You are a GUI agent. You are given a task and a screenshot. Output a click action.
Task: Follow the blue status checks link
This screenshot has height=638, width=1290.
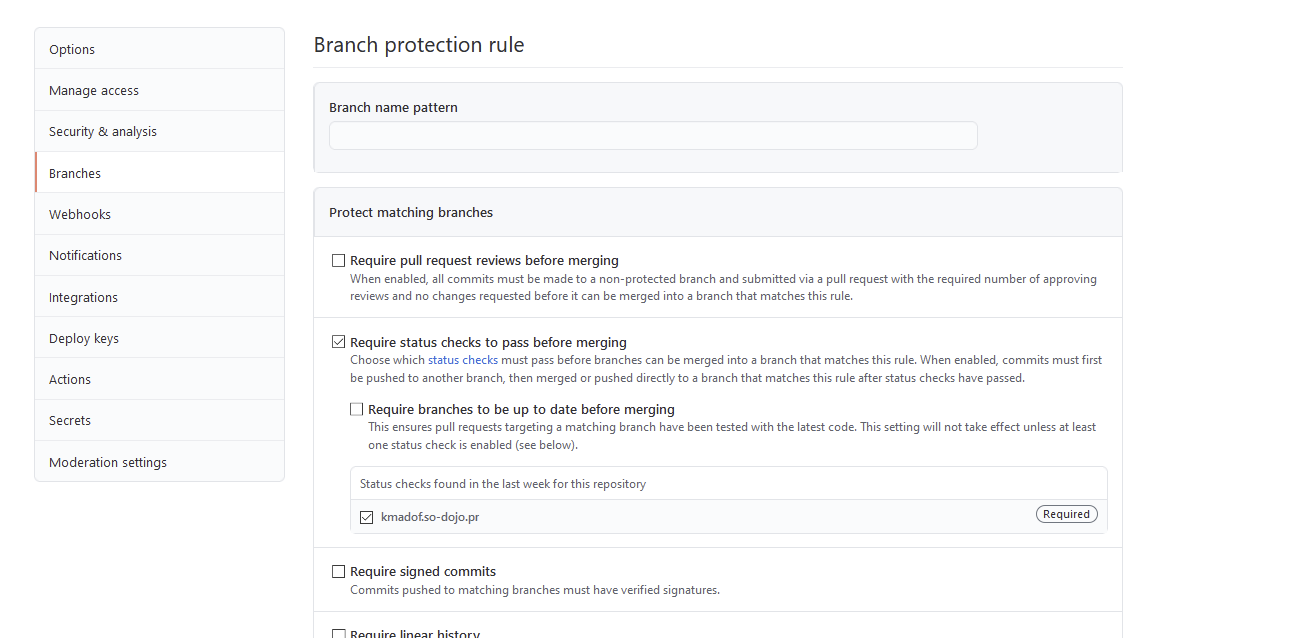tap(463, 360)
